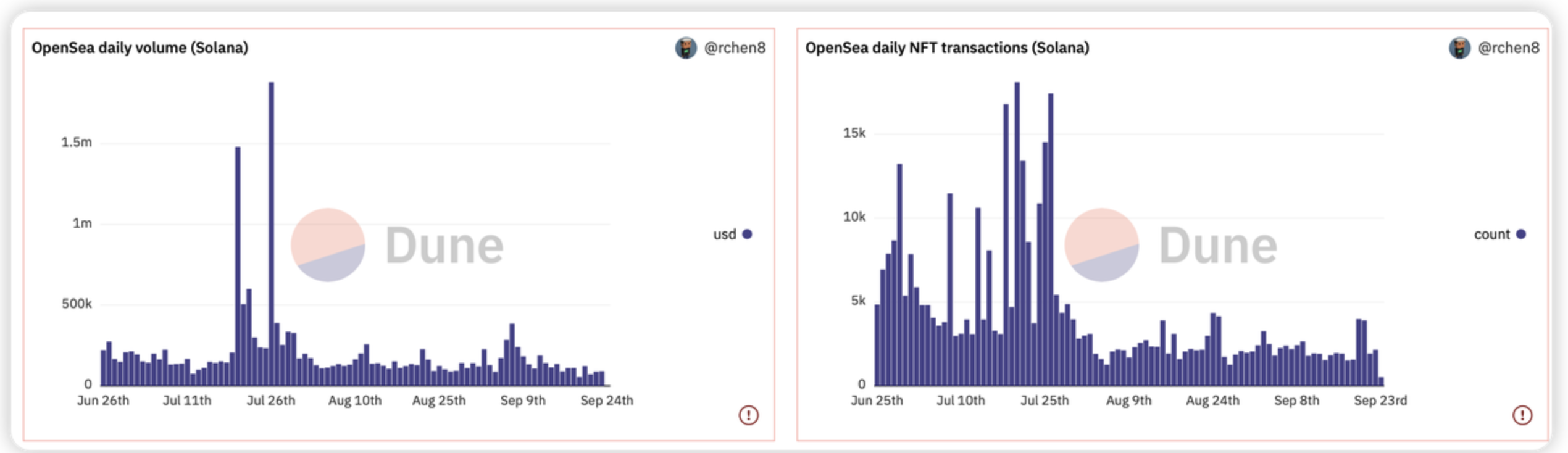This screenshot has height=453, width=1568.
Task: Open OpenSea daily NFT transactions (Solana) title
Action: (947, 48)
